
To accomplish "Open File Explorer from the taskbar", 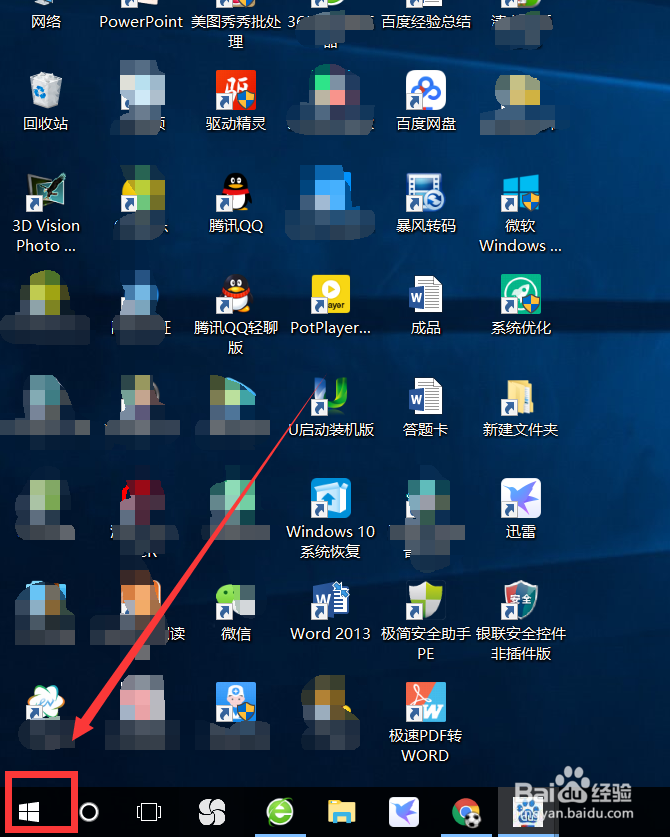I will click(x=342, y=811).
